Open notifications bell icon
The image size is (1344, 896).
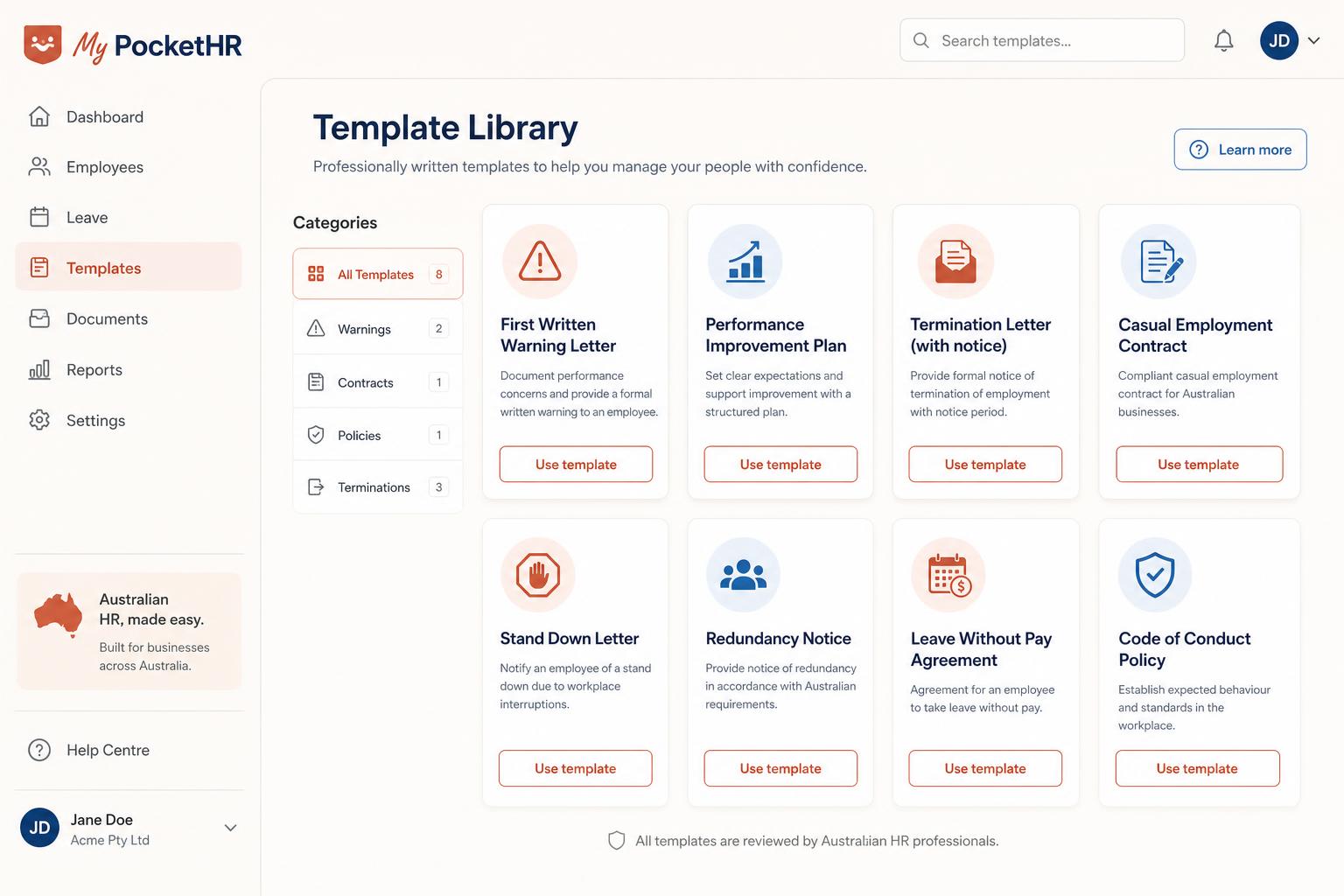click(1224, 40)
